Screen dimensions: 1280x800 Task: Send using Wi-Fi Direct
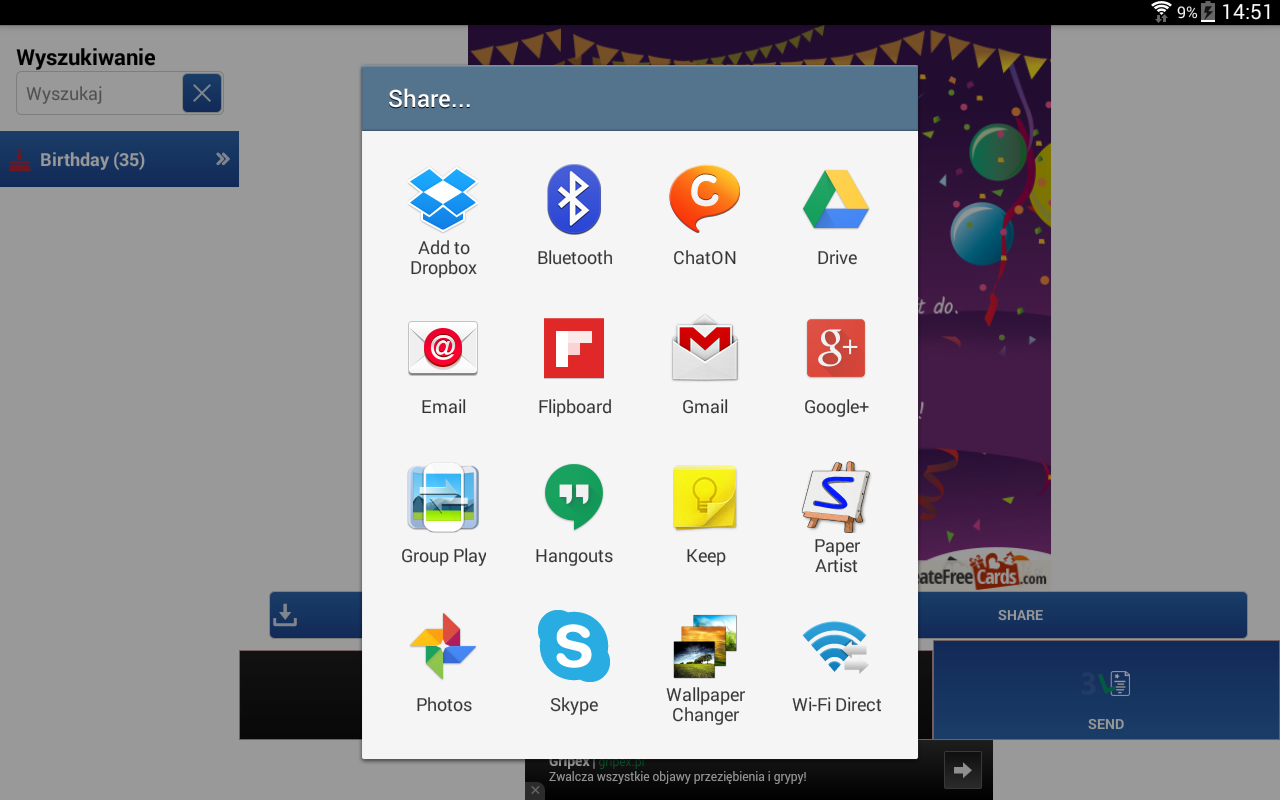[x=836, y=667]
